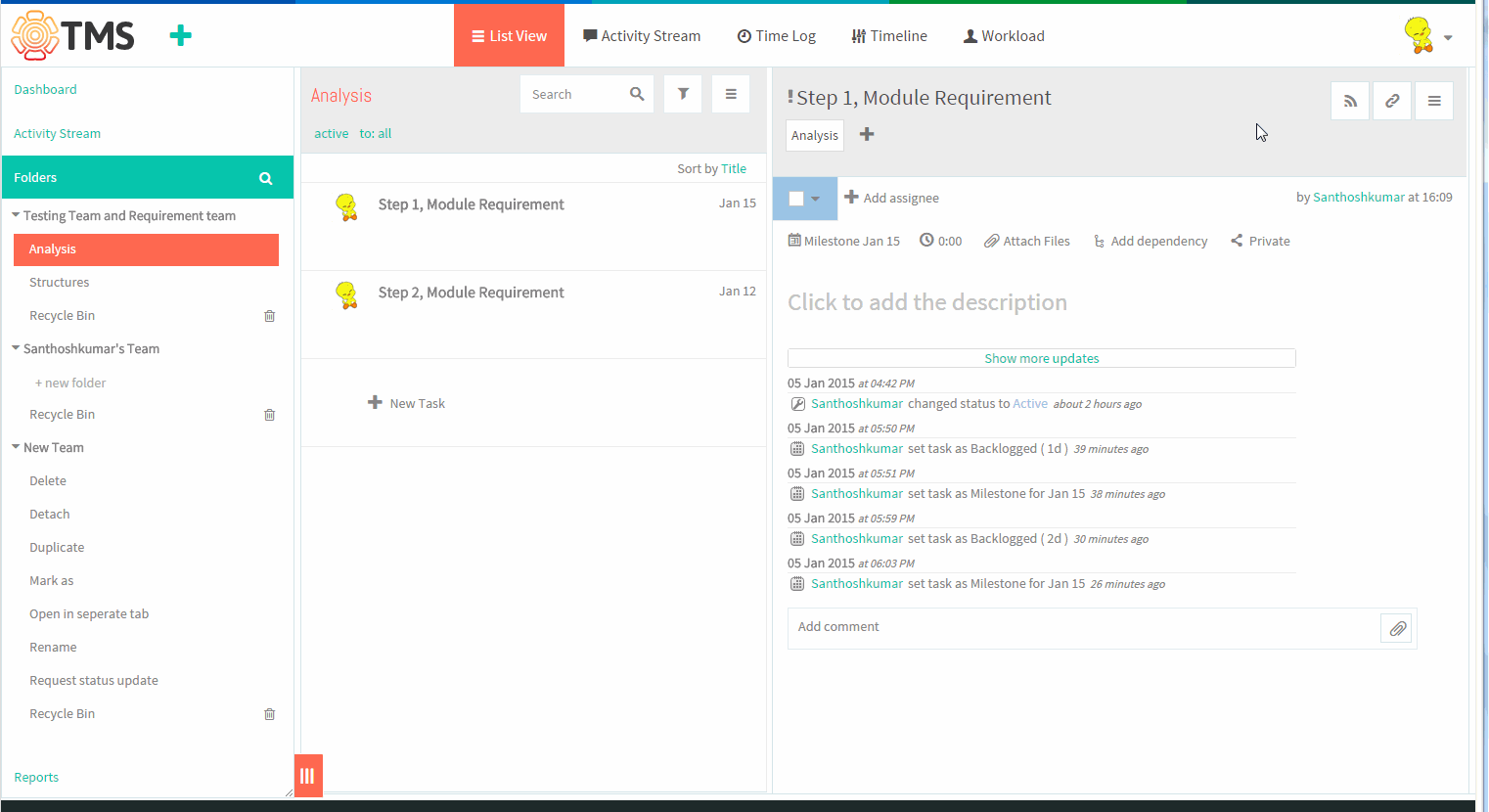Click the Analysis folder tag
This screenshot has height=812, width=1489.
point(815,135)
